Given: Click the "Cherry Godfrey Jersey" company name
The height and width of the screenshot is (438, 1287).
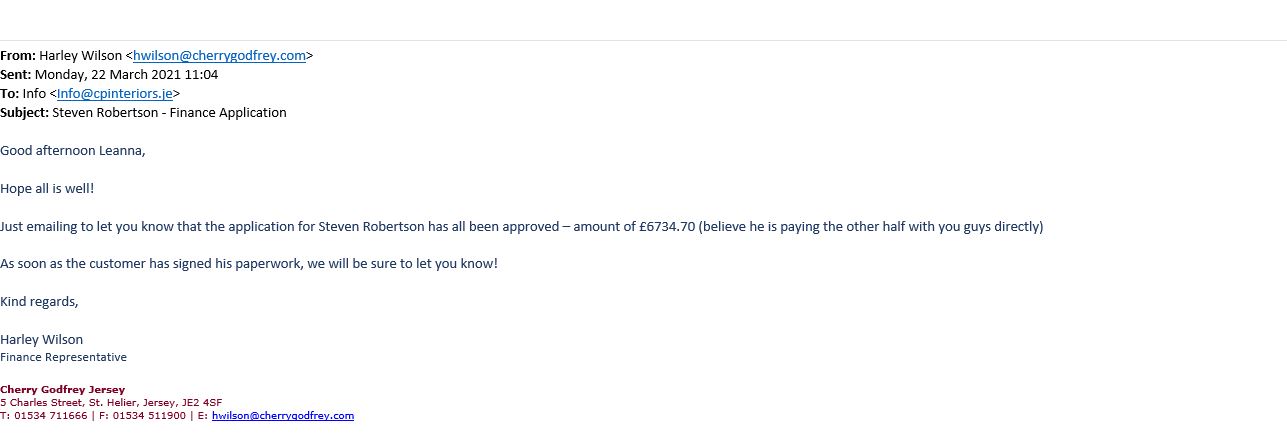Looking at the screenshot, I should (x=62, y=389).
